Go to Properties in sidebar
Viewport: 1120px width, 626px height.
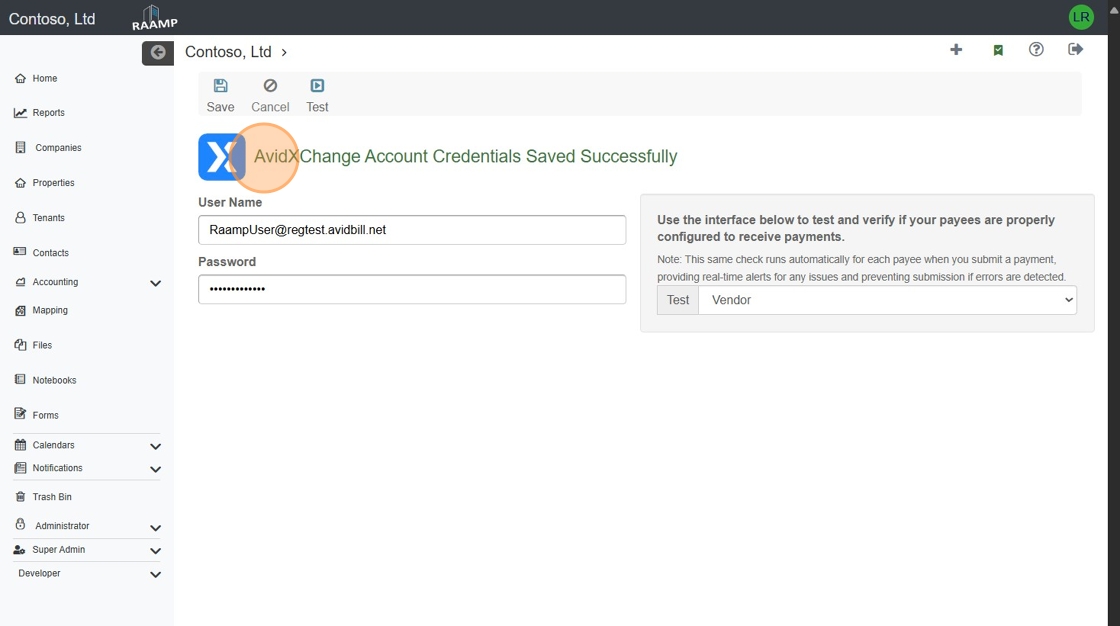click(53, 183)
